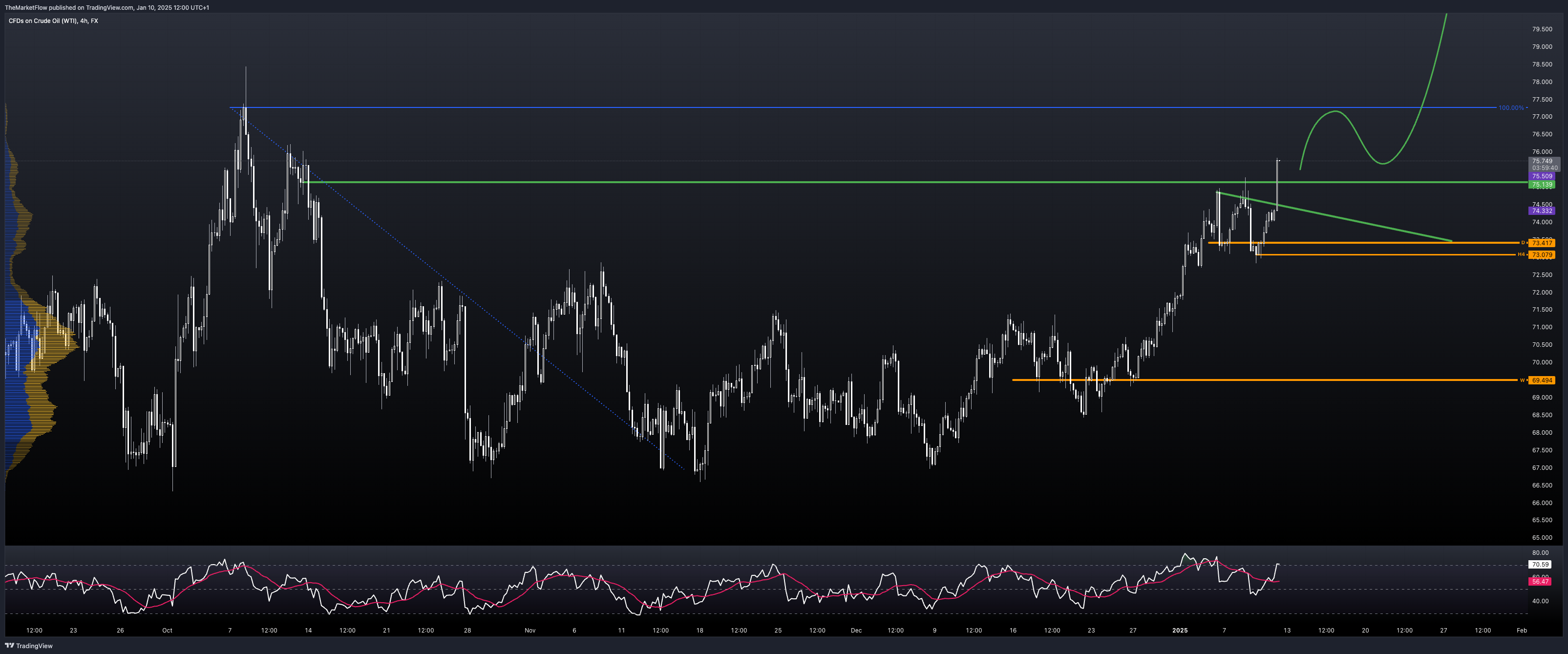Click the 71.000 price axis label
The height and width of the screenshot is (654, 1568).
pyautogui.click(x=1542, y=327)
